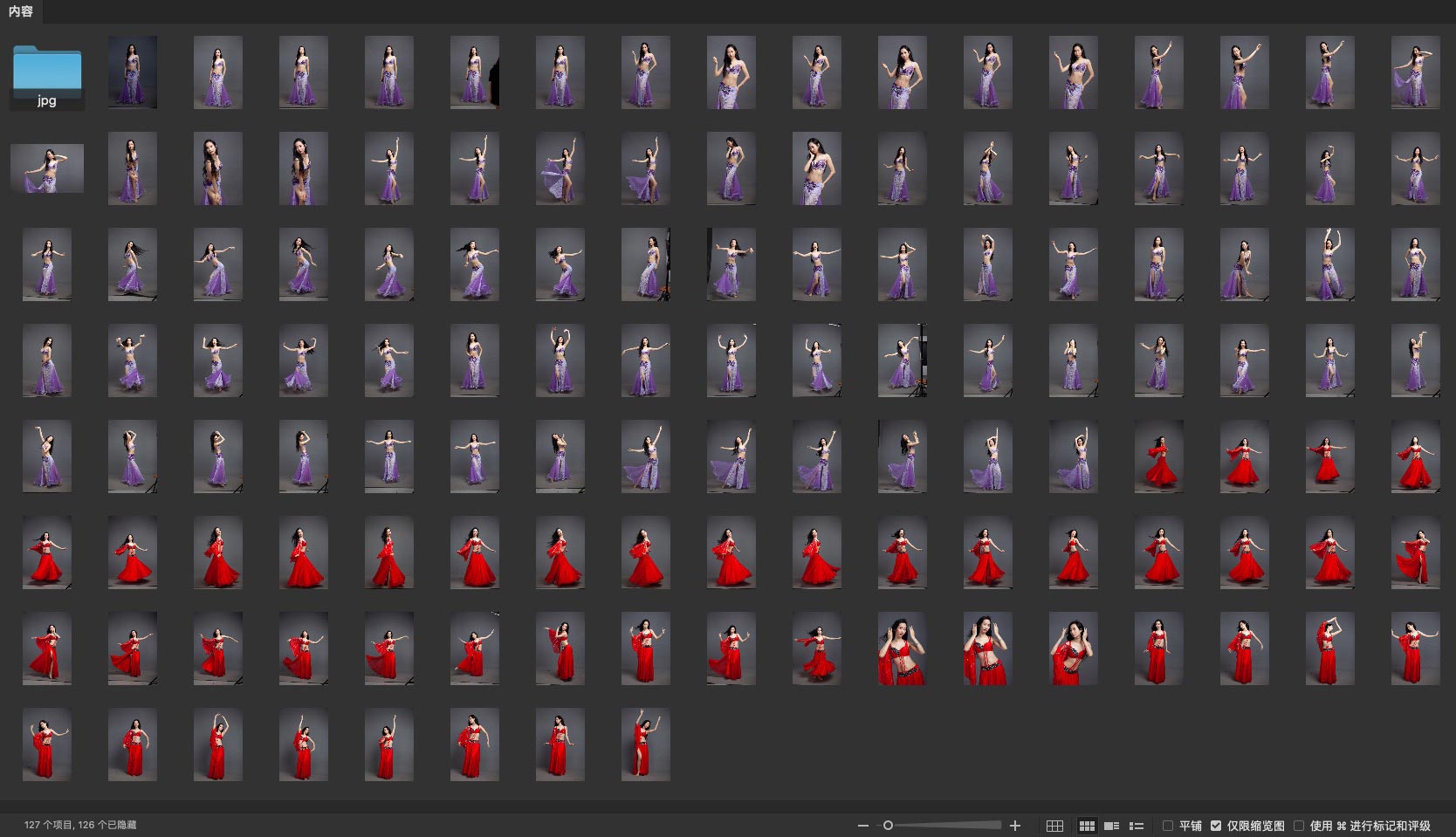Enable the 平铺 checkbox
This screenshot has height=837, width=1456.
click(1168, 826)
